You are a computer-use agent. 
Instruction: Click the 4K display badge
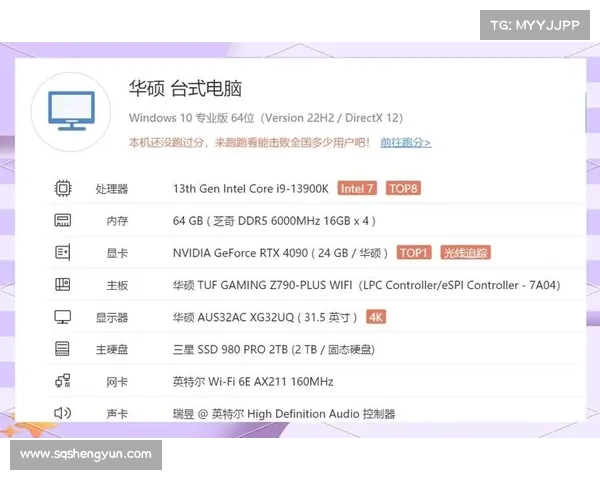[x=376, y=317]
